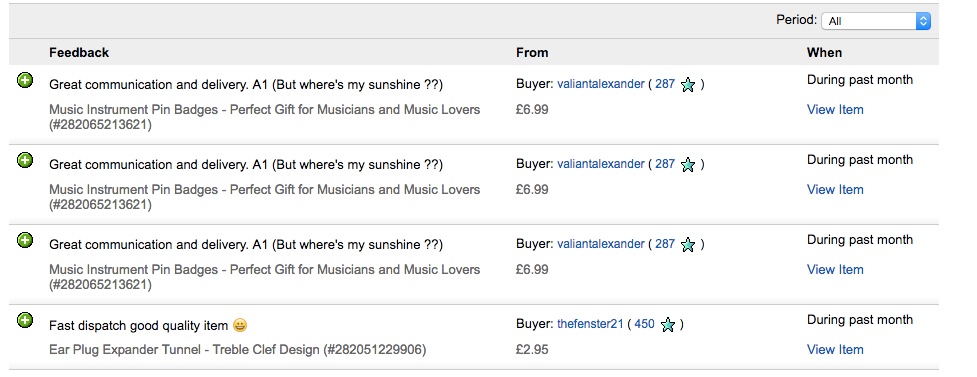Click View Item for Ear Plug Expander Tunnel
Viewport: 977px width, 377px height.
tap(835, 350)
